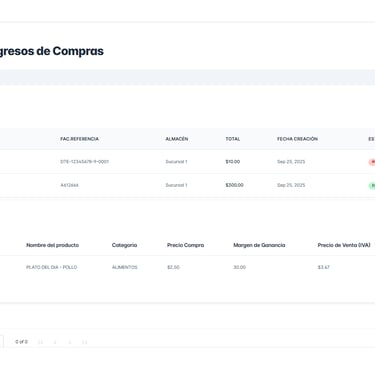Go to last page in pagination
The width and height of the screenshot is (375, 366).
85,342
